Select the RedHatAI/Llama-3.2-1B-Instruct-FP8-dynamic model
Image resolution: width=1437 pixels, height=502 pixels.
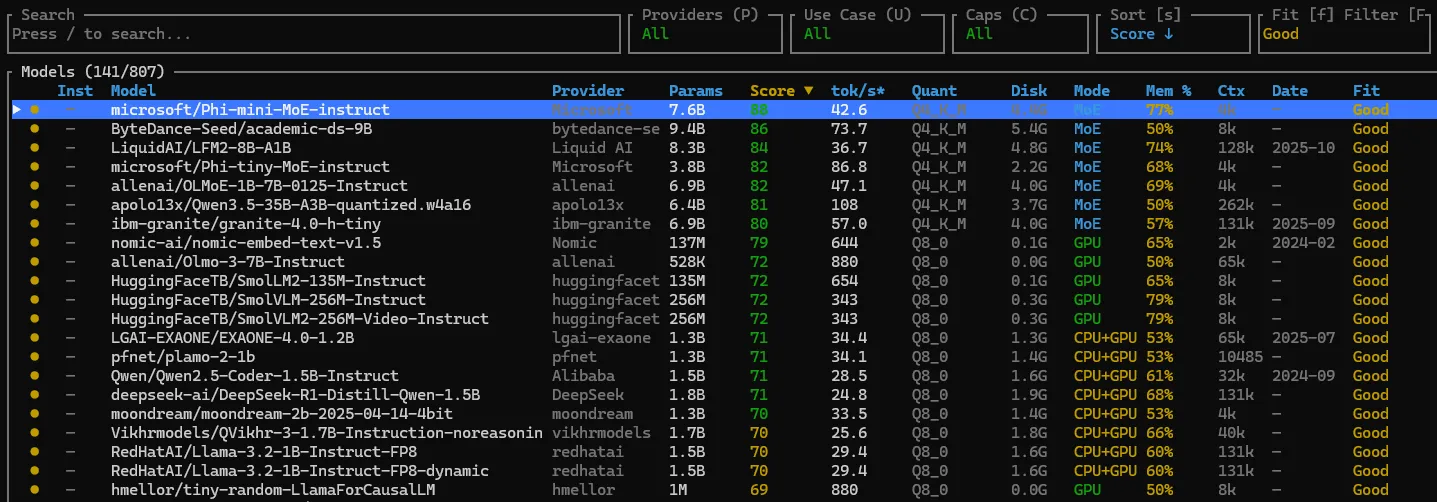click(300, 471)
